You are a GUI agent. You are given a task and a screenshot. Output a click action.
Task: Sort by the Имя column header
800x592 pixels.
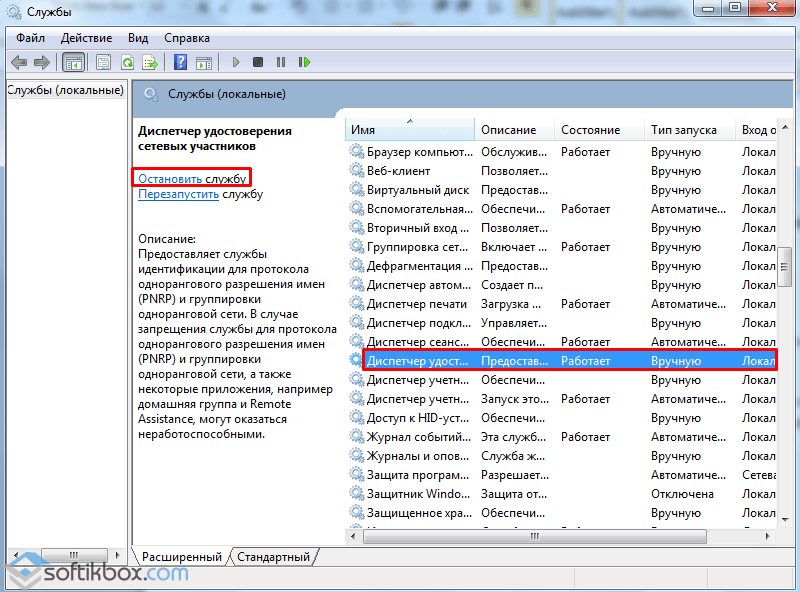pyautogui.click(x=410, y=130)
